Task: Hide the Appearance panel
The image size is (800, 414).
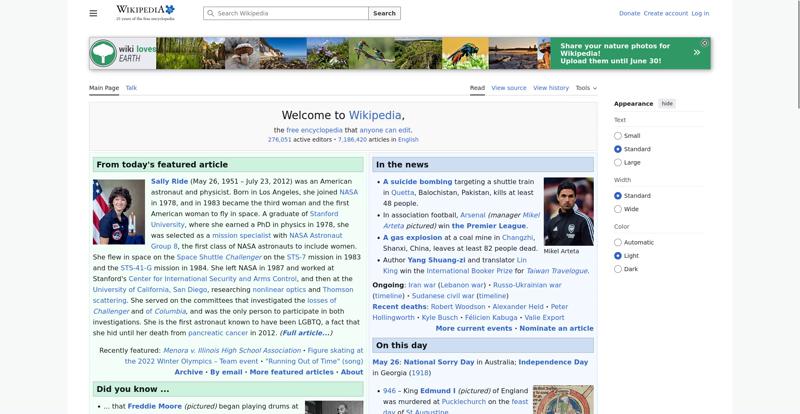Action: pyautogui.click(x=667, y=104)
